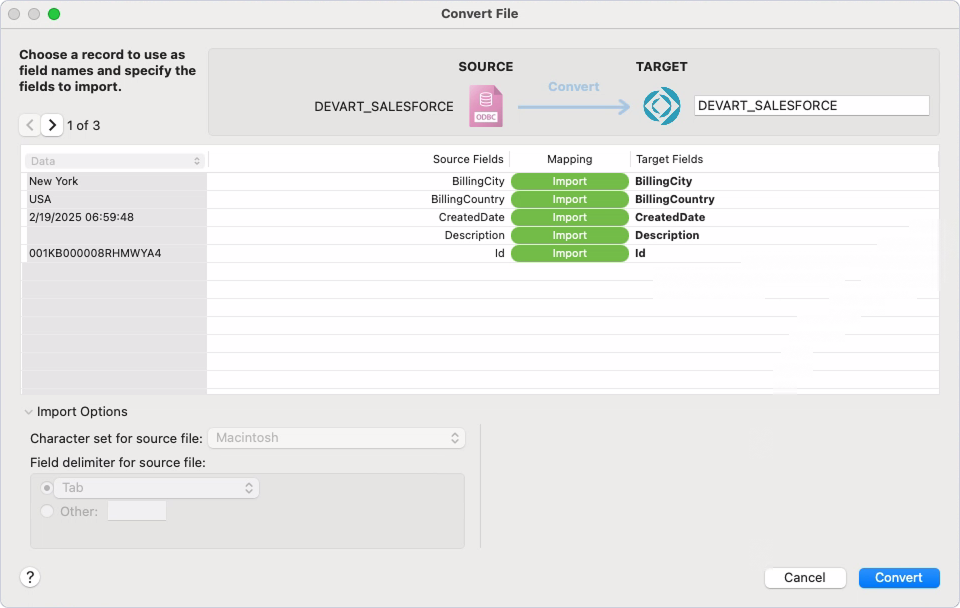
Task: Toggle Import mapping for BillingCity field
Action: [569, 181]
